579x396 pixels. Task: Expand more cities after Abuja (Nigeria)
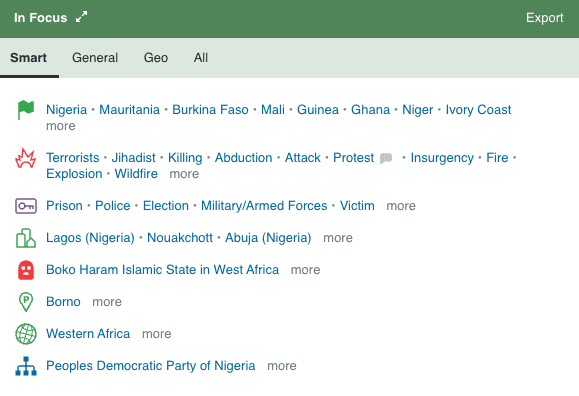[338, 238]
